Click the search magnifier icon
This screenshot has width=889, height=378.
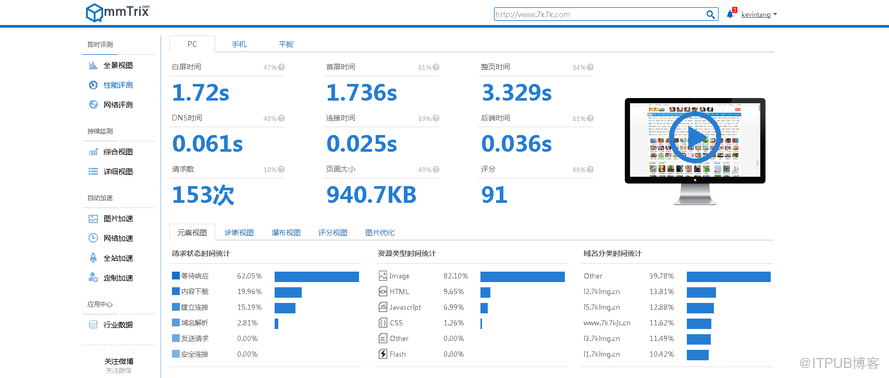pyautogui.click(x=710, y=15)
